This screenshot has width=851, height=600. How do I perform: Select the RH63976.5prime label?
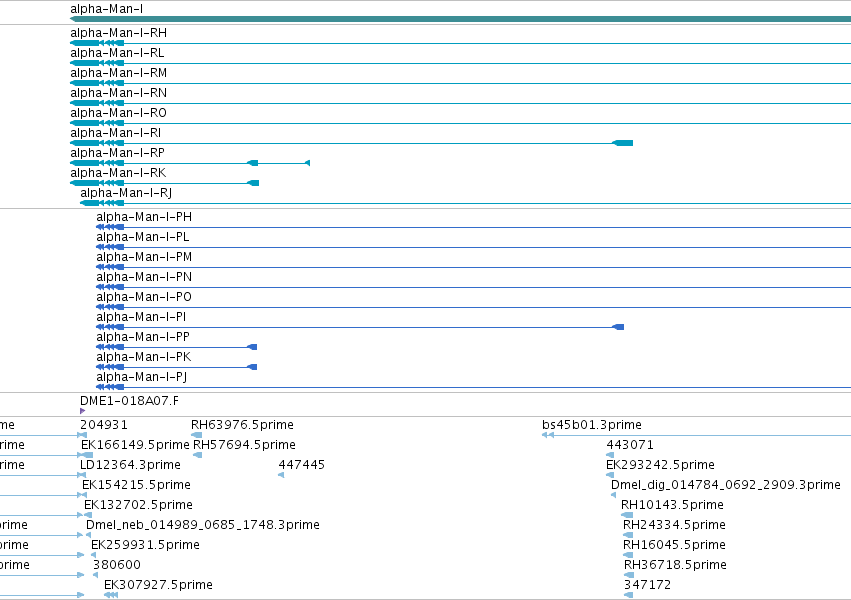coord(242,425)
